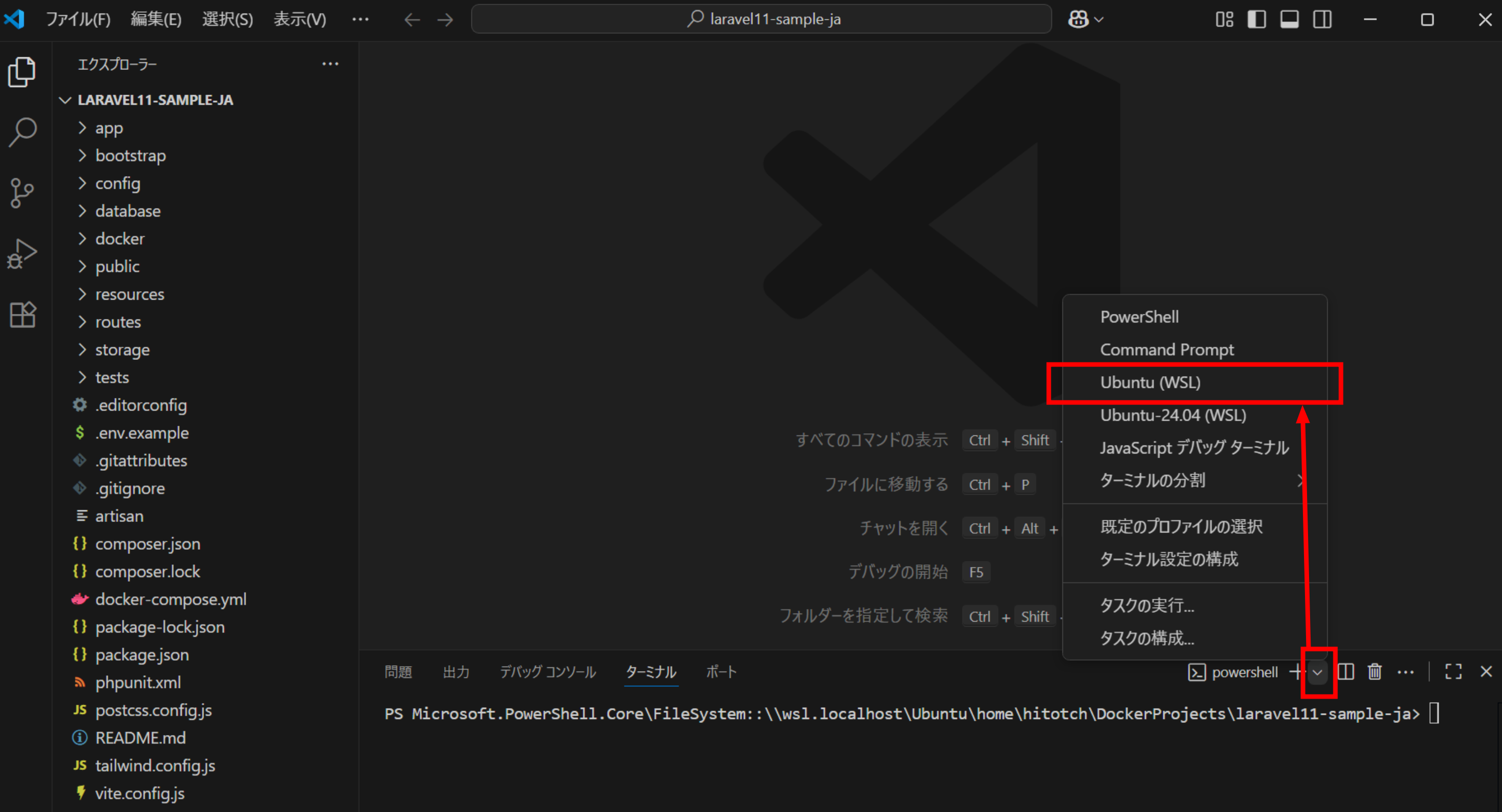Click the kill terminal trash icon
The height and width of the screenshot is (812, 1502).
point(1374,671)
